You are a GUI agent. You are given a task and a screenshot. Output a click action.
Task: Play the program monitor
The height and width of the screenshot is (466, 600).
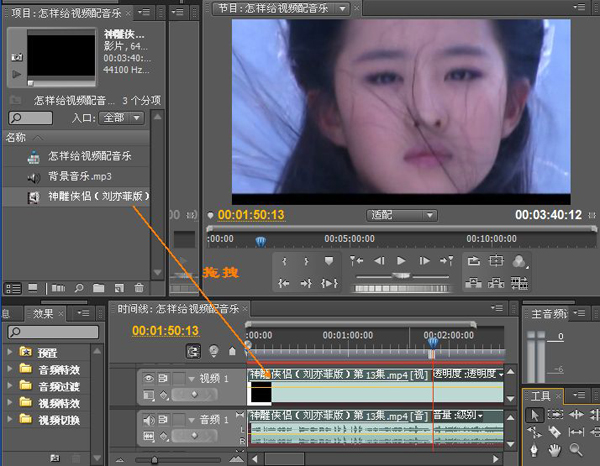(x=401, y=261)
